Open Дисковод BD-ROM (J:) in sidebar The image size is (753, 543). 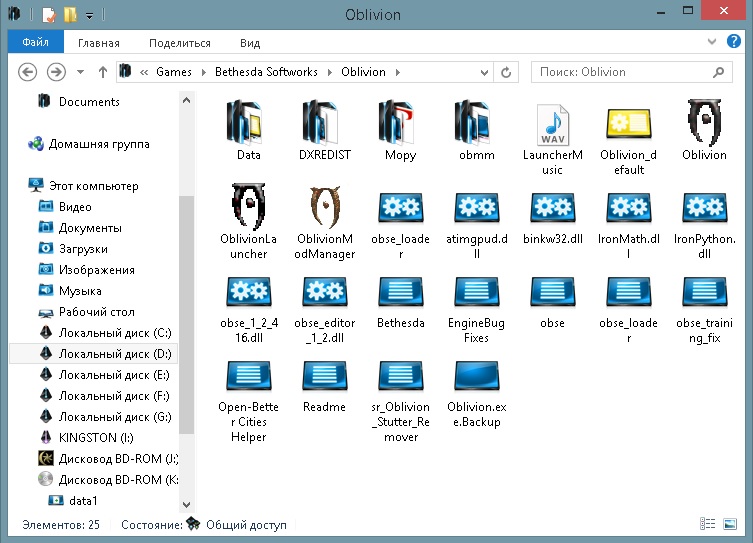click(118, 459)
